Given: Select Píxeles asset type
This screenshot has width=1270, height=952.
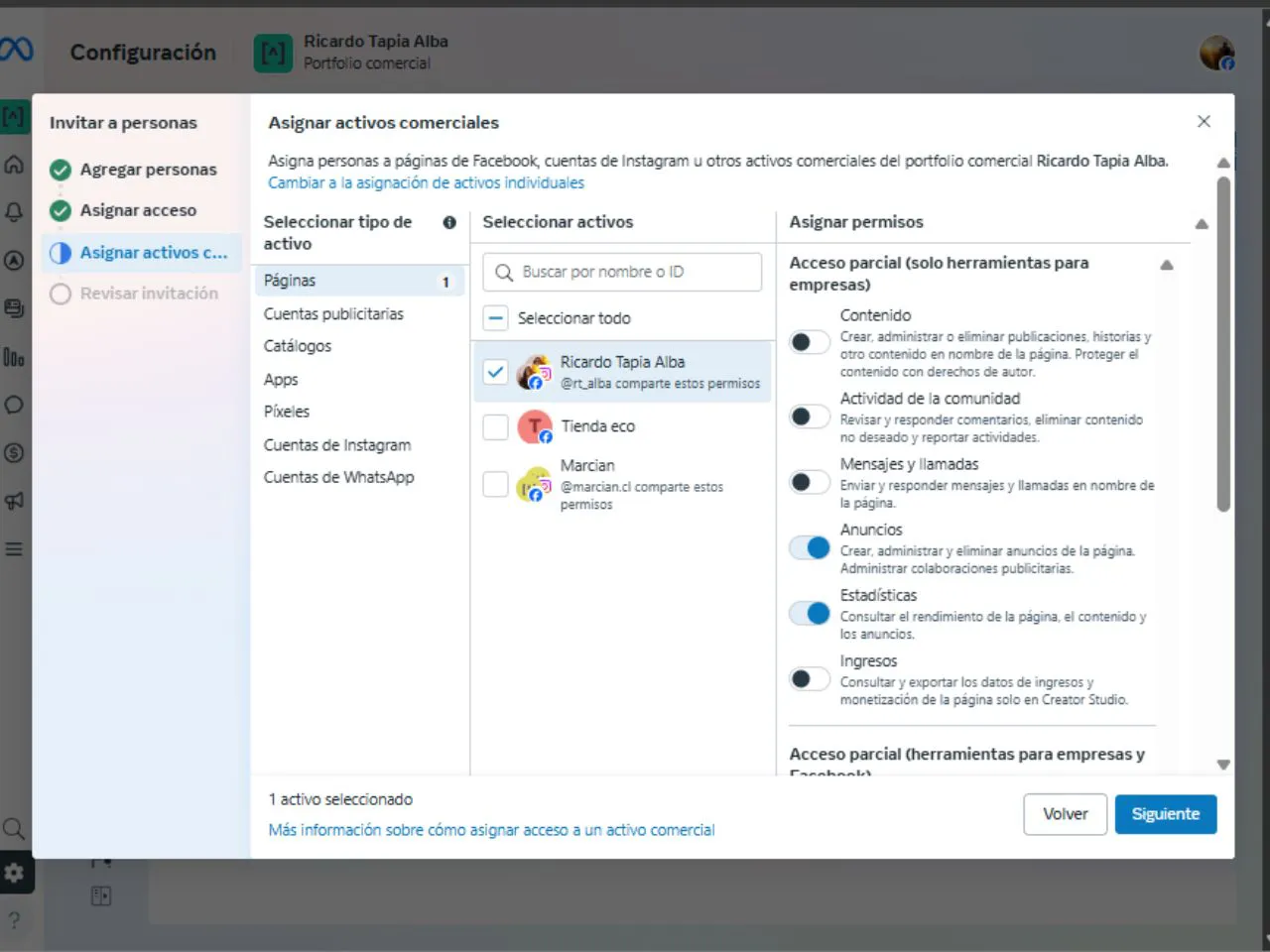Looking at the screenshot, I should tap(287, 412).
